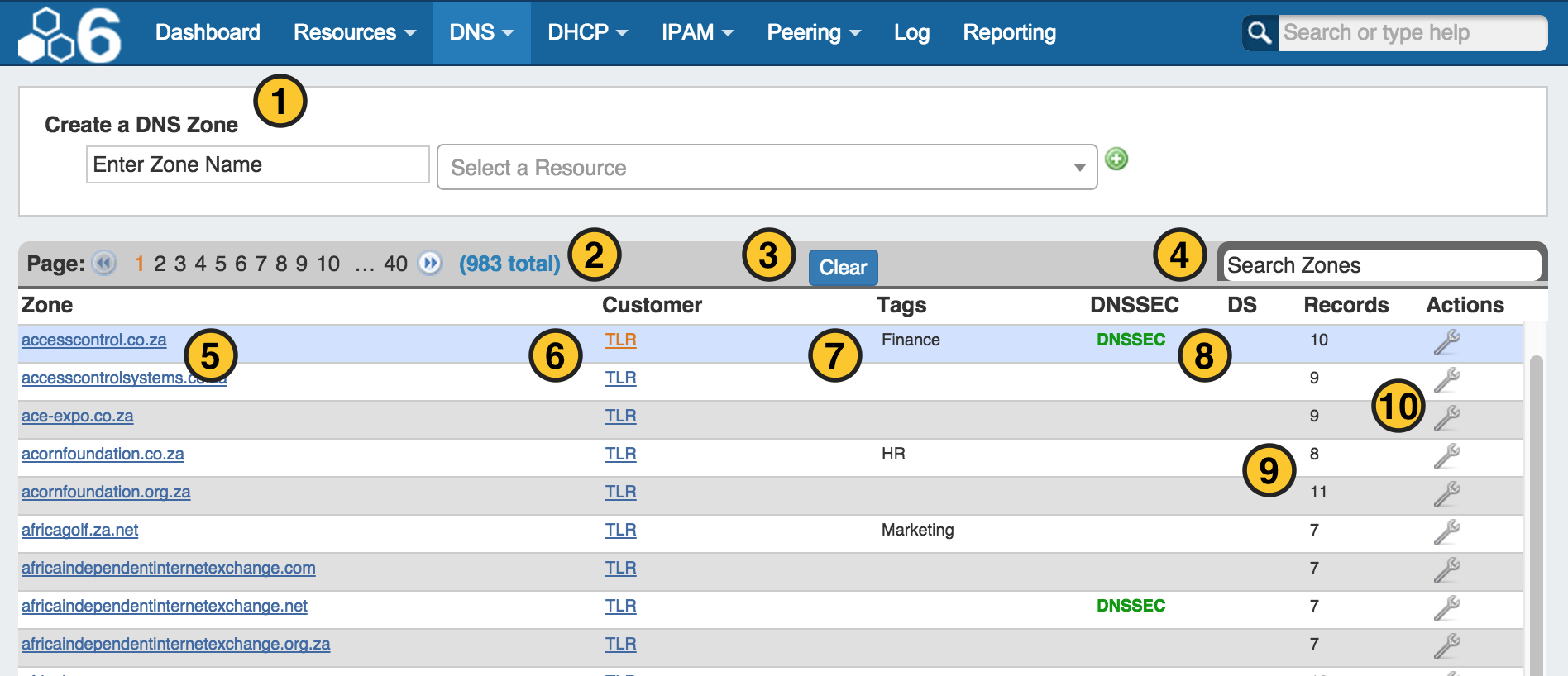Switch to the Reporting section
The image size is (1568, 676).
coord(1009,33)
